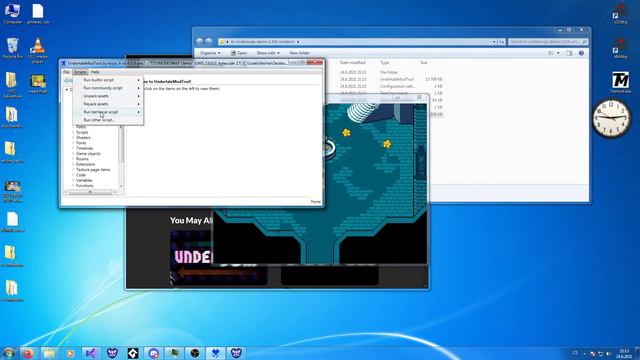
Task: Open Firefox from the taskbar
Action: tap(28, 353)
